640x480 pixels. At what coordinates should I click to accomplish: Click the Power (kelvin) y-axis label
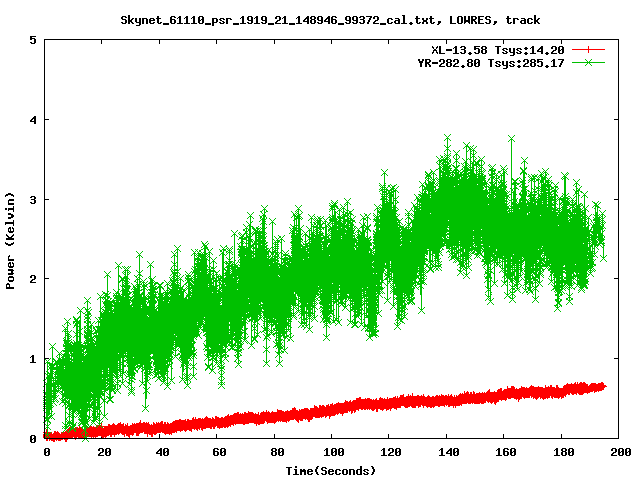(11, 240)
